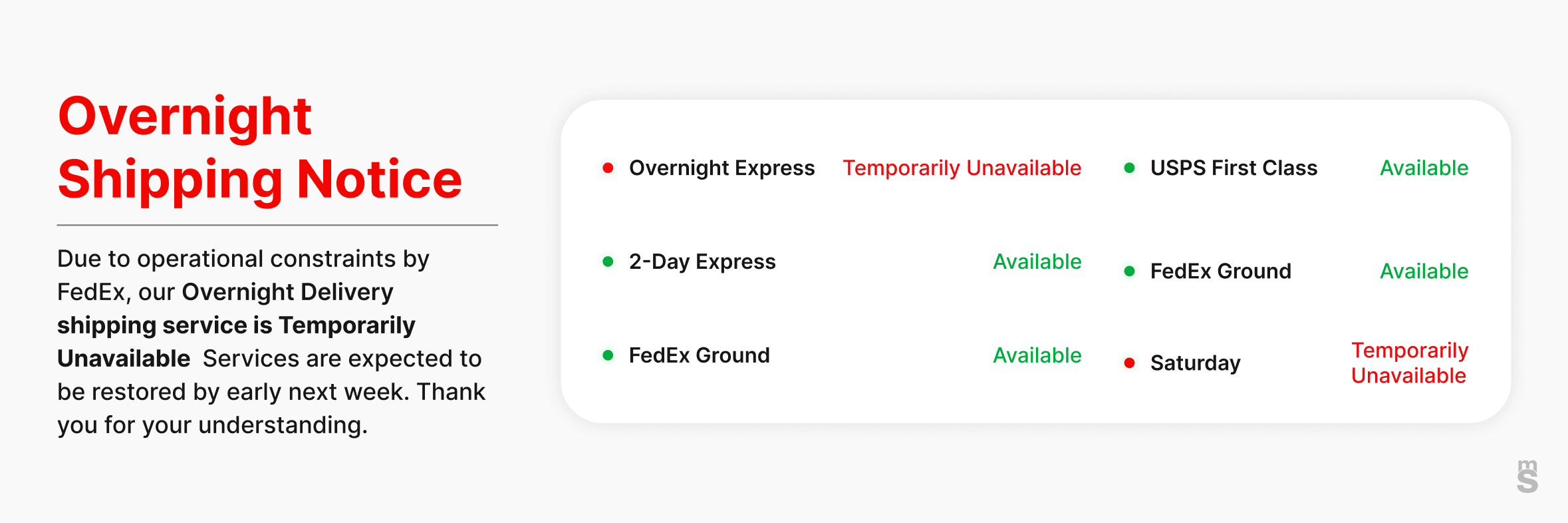Select the Overnight Express service label
Screen dimensions: 1568x523
click(x=721, y=168)
